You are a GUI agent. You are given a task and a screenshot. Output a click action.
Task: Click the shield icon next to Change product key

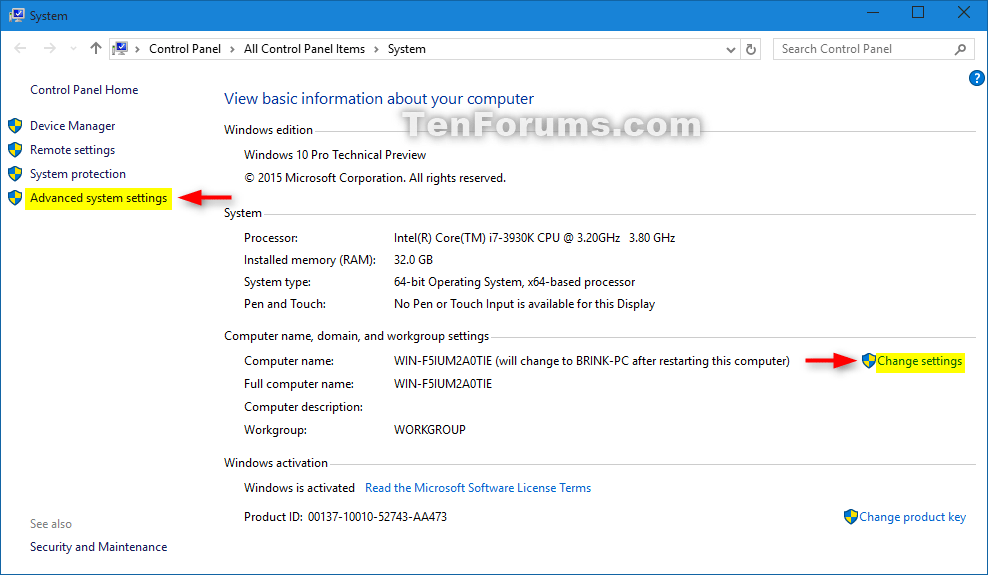coord(851,517)
